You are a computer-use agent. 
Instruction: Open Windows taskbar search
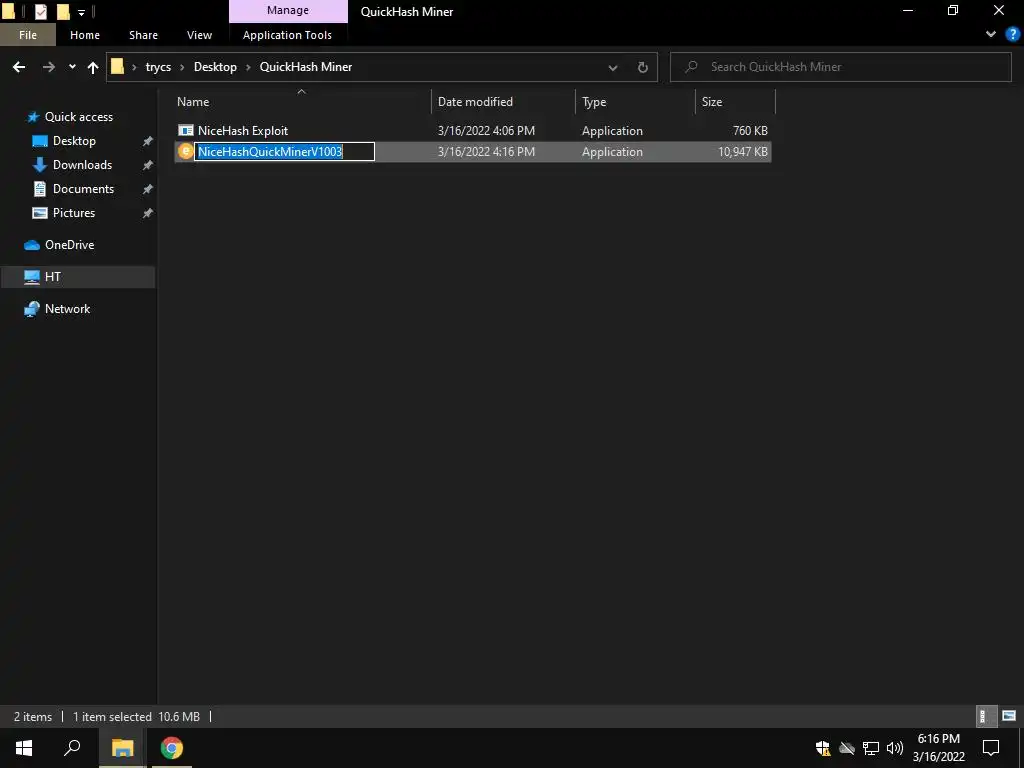click(x=72, y=748)
